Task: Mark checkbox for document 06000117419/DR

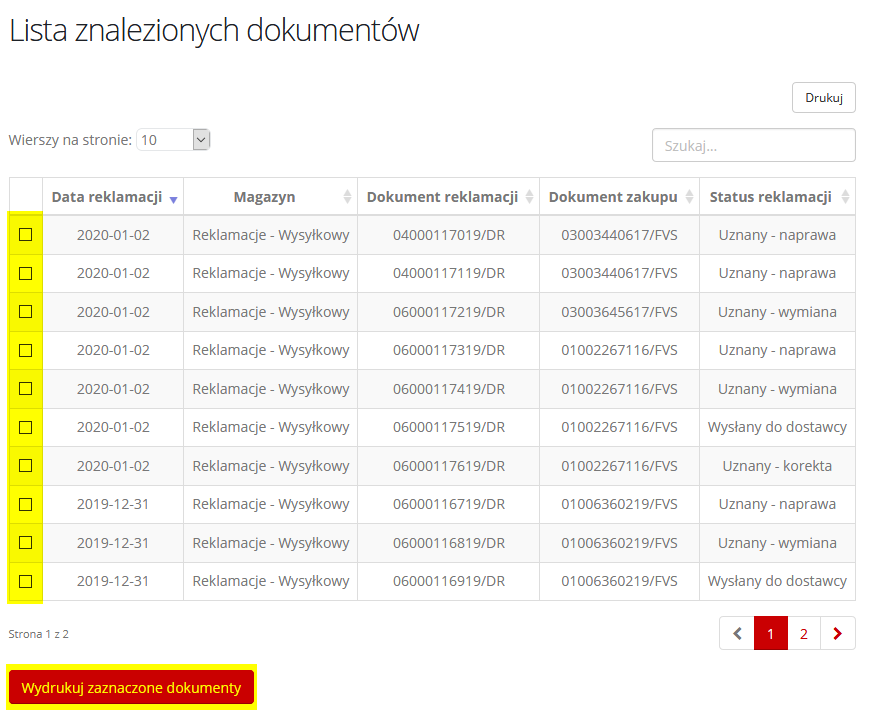Action: pos(26,389)
